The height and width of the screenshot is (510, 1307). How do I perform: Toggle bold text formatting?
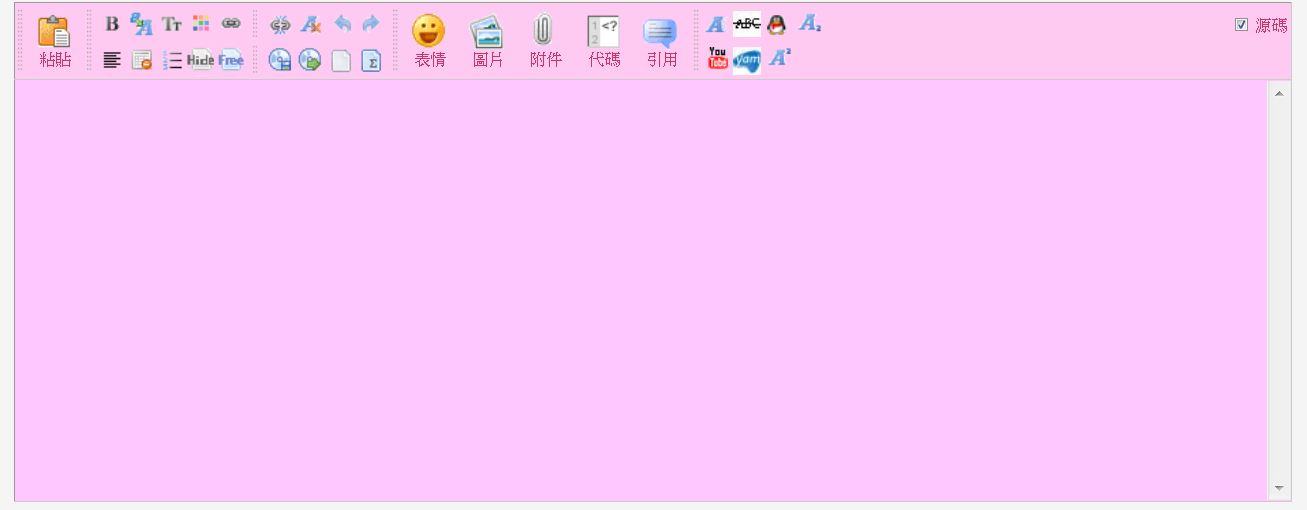click(x=112, y=23)
